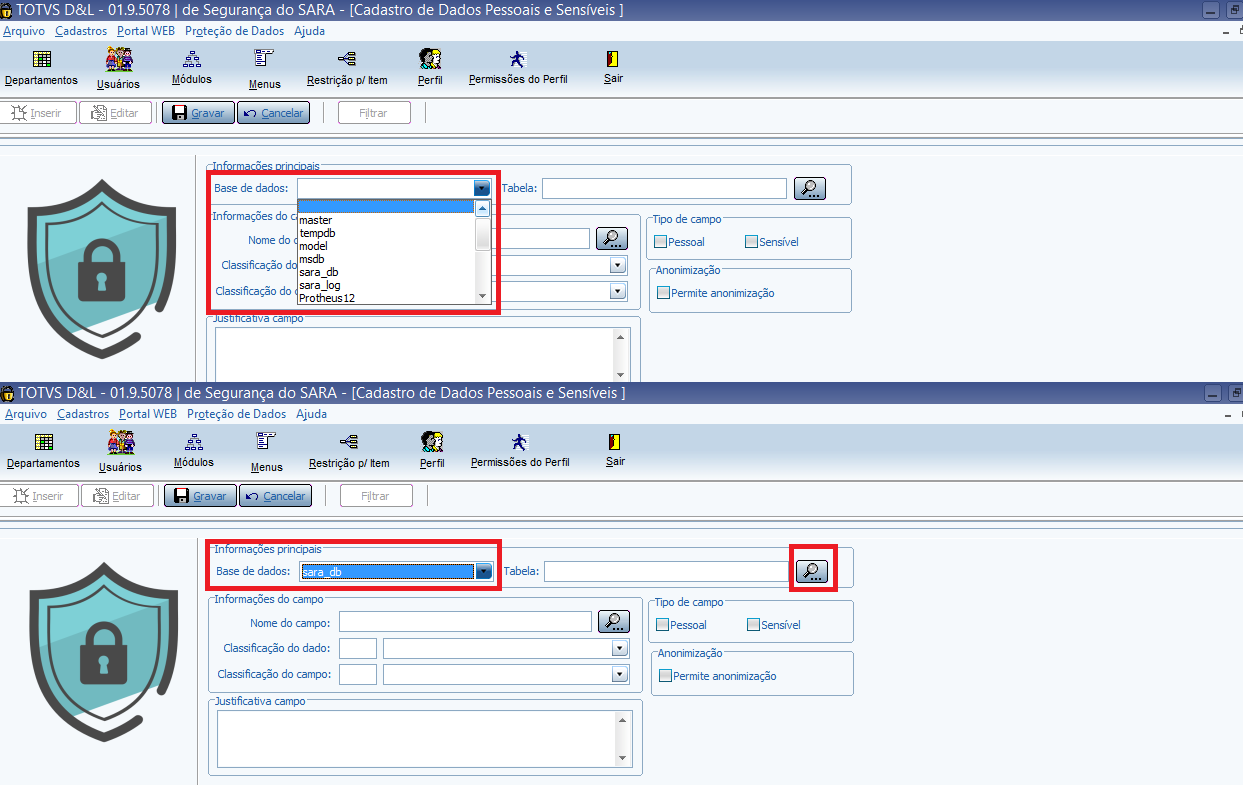Select tempdb in the database list

[386, 233]
